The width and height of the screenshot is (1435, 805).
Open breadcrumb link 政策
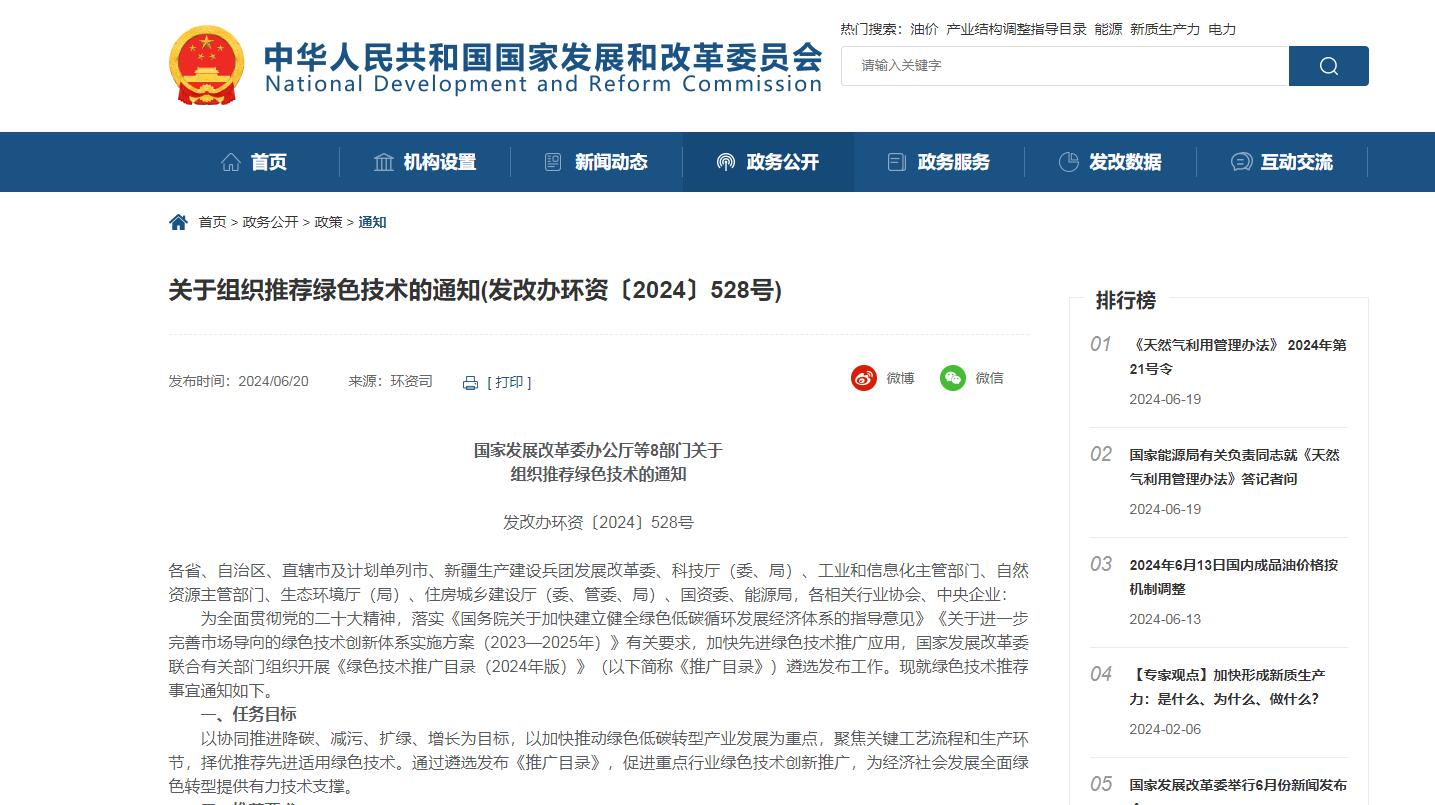tap(329, 222)
